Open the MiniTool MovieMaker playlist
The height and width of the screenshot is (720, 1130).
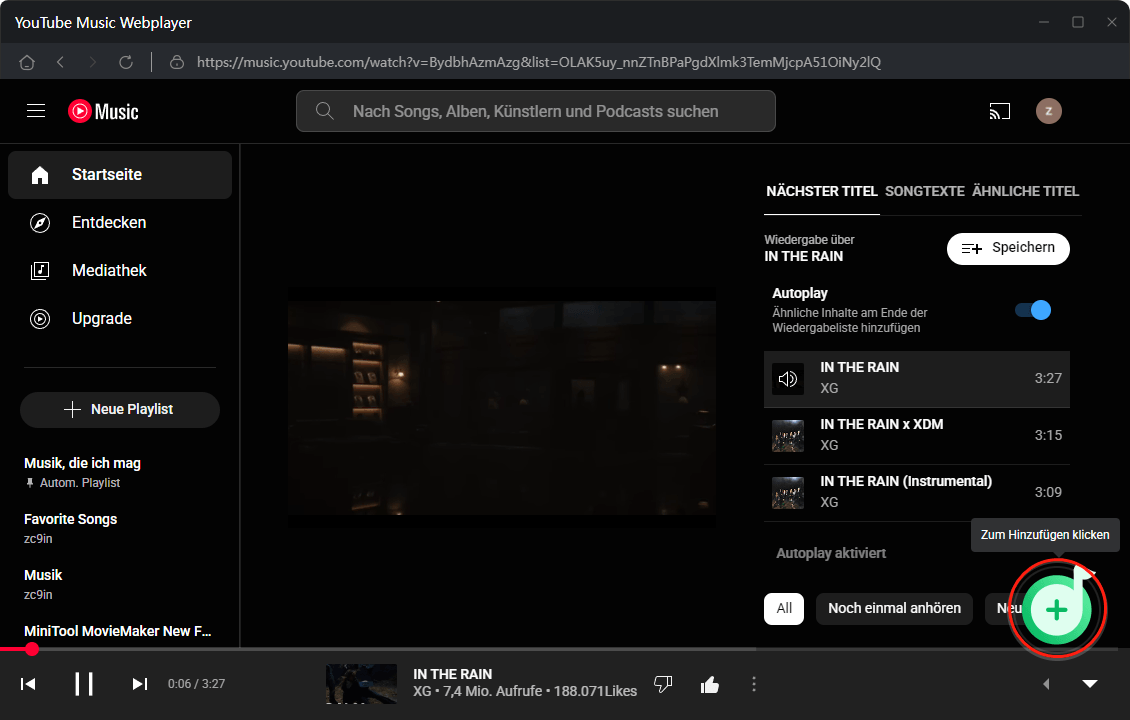117,631
